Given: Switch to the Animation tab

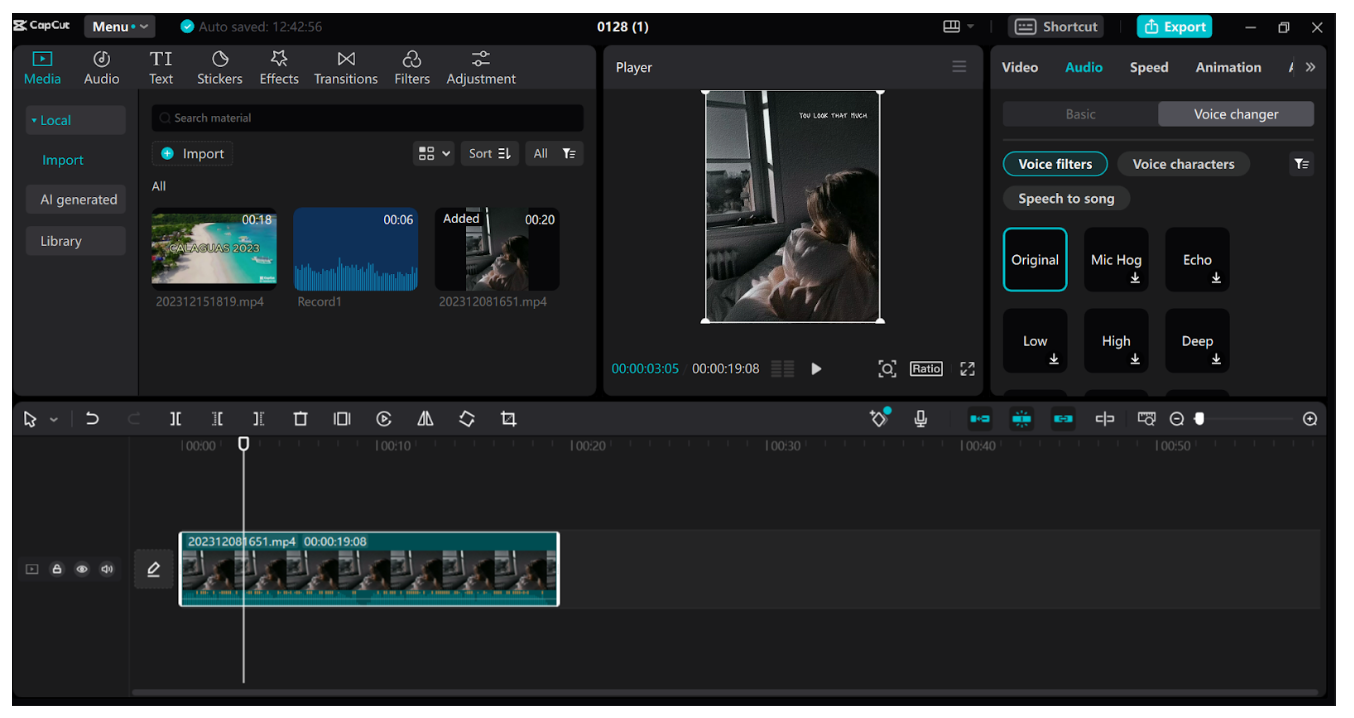Looking at the screenshot, I should [1228, 67].
